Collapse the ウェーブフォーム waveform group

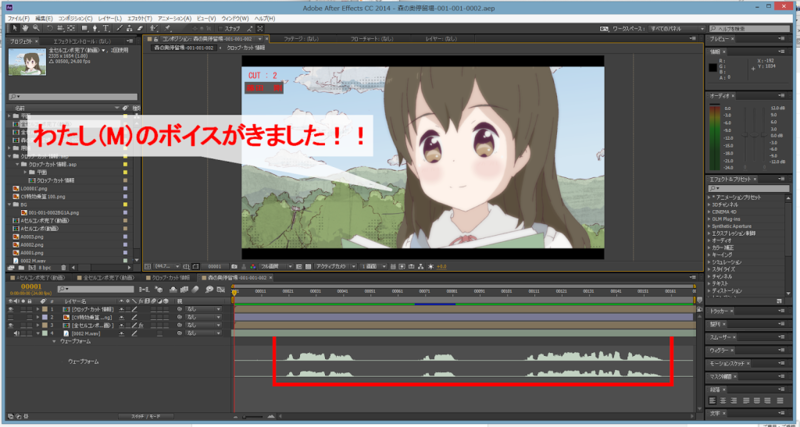[x=54, y=342]
